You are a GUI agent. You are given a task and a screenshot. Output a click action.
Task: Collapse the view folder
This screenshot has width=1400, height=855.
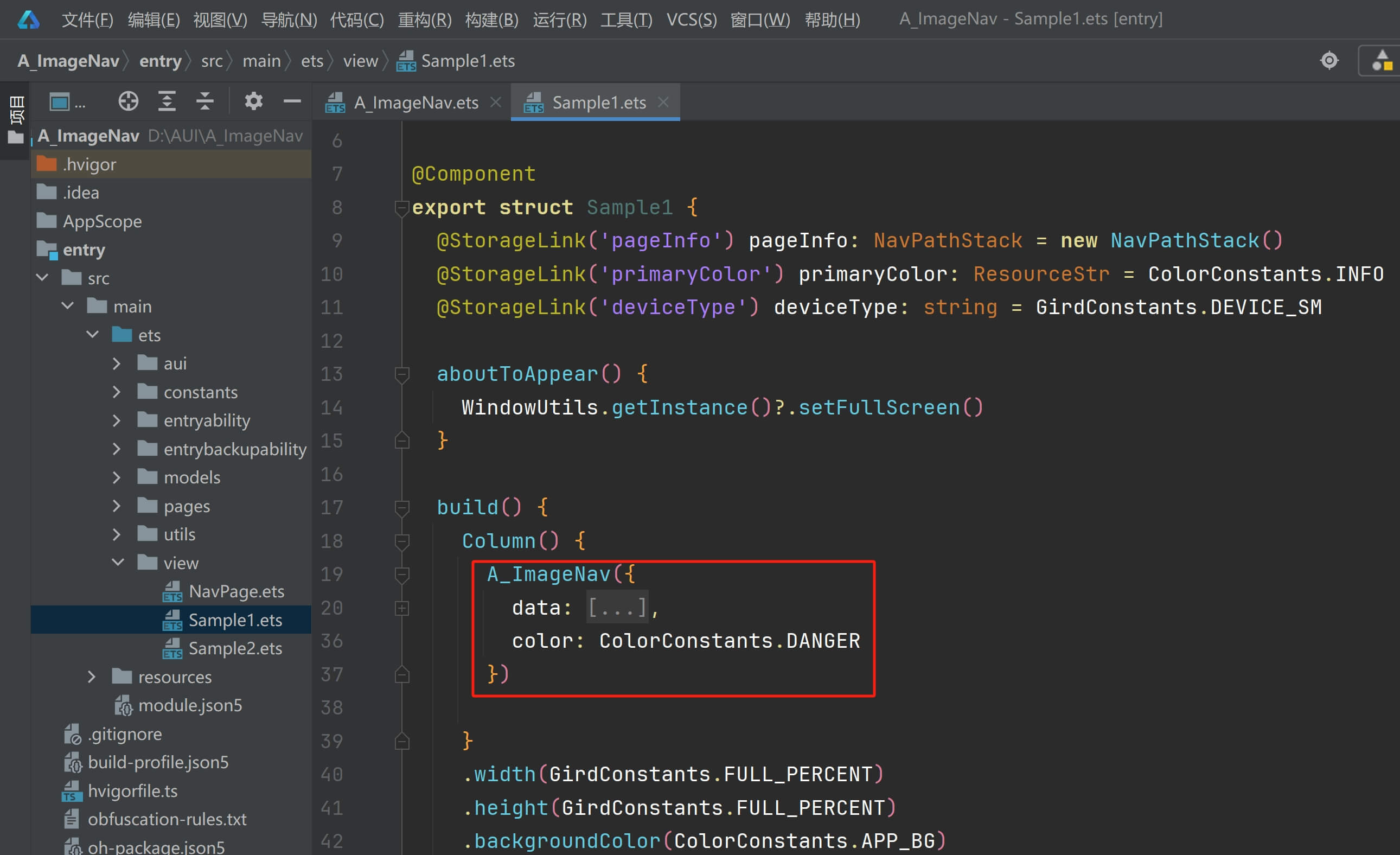pyautogui.click(x=118, y=563)
